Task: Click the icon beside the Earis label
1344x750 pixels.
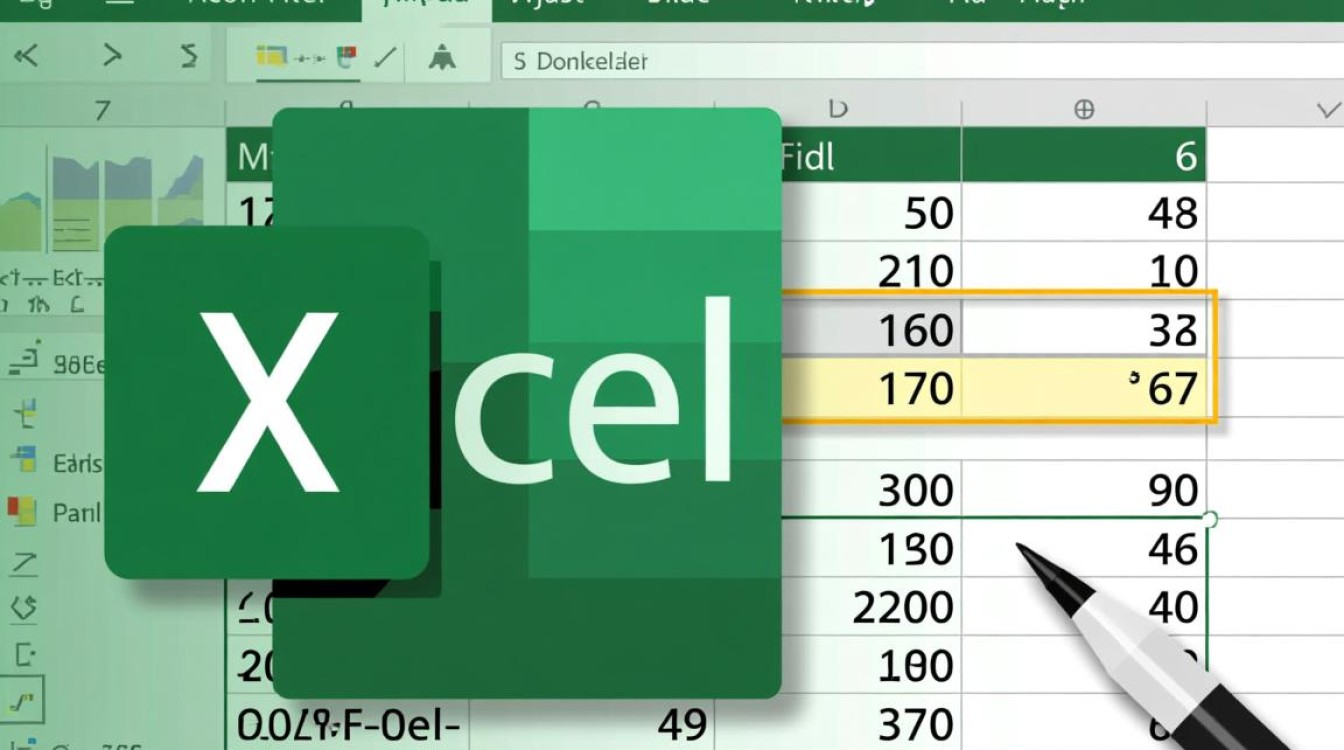Action: pyautogui.click(x=23, y=461)
